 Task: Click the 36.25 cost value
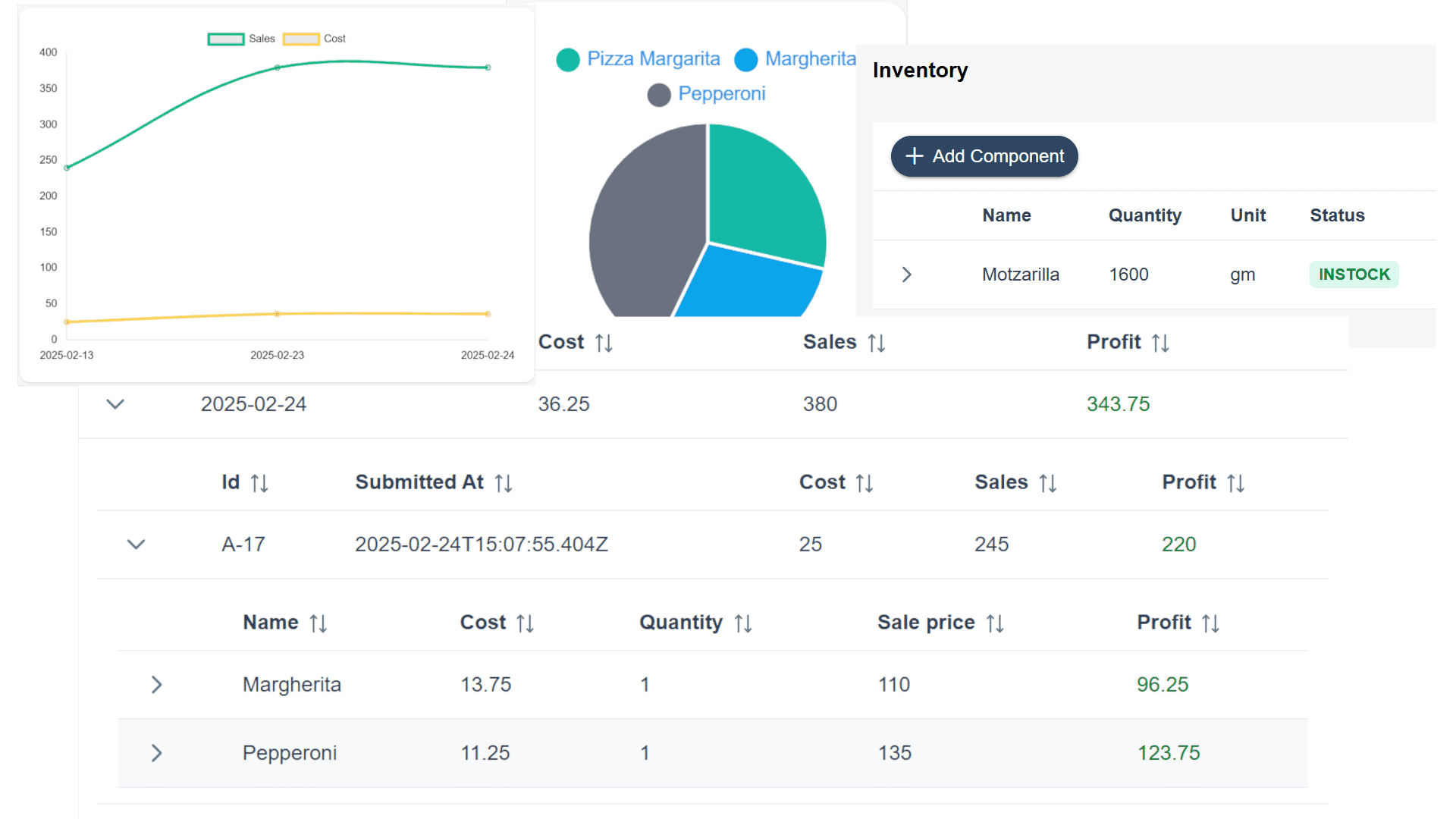(563, 404)
